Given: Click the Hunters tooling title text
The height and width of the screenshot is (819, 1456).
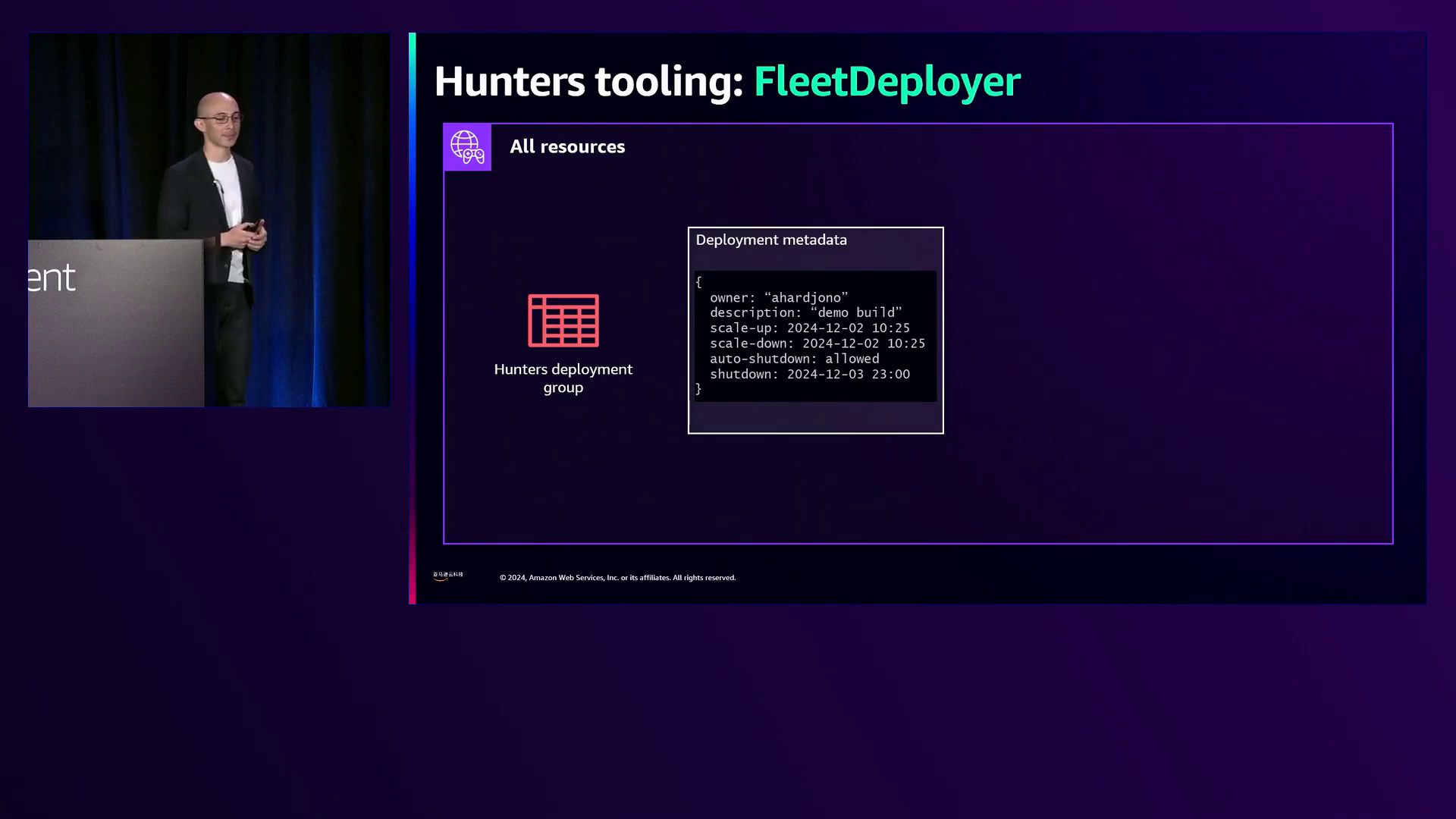Looking at the screenshot, I should tap(588, 81).
